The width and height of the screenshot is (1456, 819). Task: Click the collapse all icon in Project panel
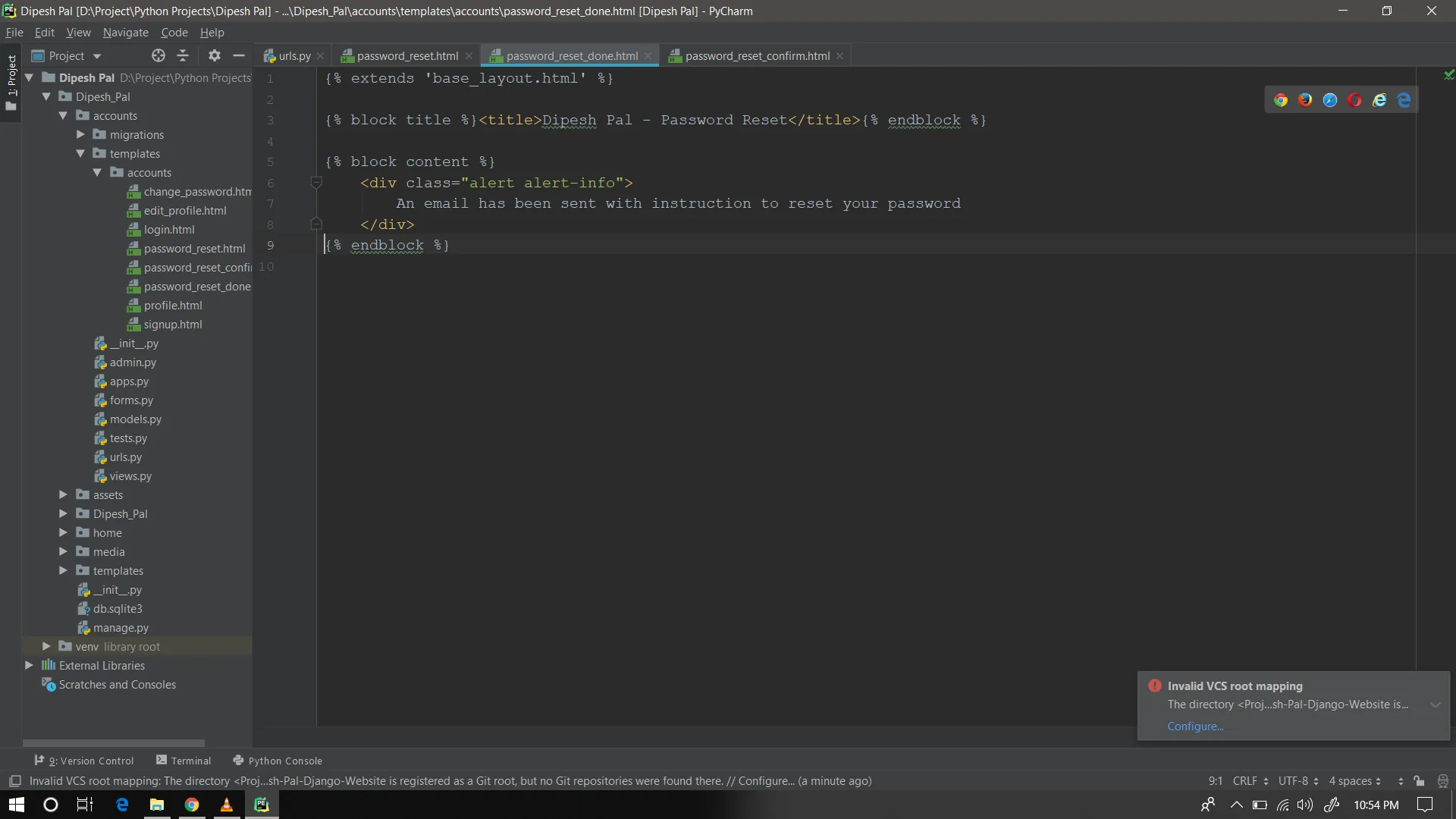tap(183, 55)
